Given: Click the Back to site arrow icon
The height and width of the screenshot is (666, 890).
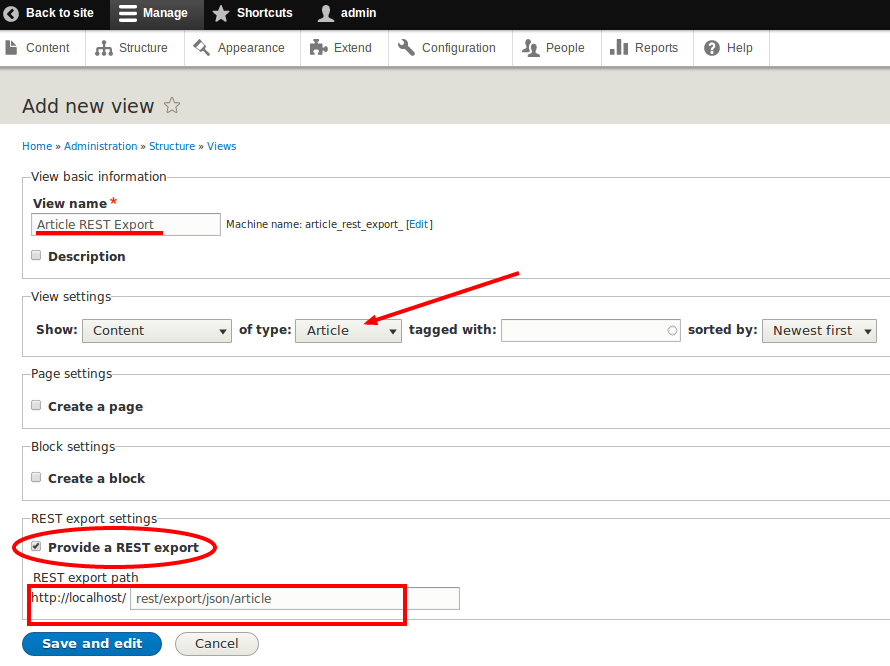Looking at the screenshot, I should tap(11, 13).
